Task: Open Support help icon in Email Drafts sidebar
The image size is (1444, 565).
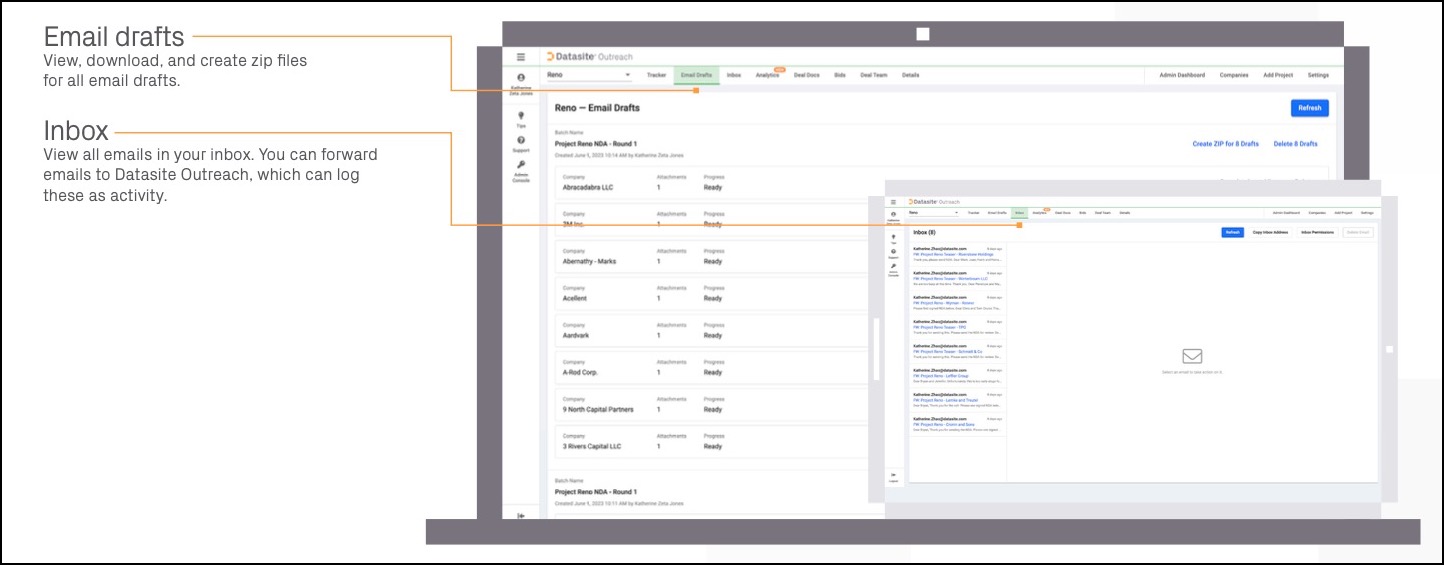Action: tap(520, 141)
